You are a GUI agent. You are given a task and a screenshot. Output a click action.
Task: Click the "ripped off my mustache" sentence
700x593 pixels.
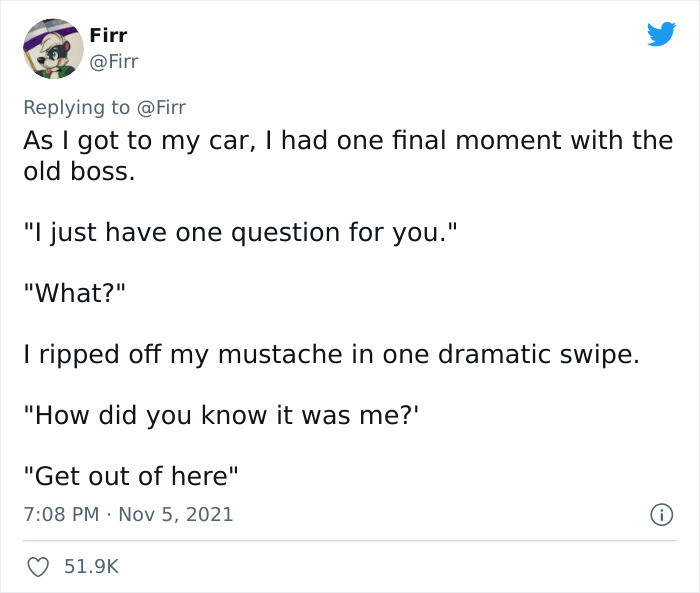(x=332, y=355)
